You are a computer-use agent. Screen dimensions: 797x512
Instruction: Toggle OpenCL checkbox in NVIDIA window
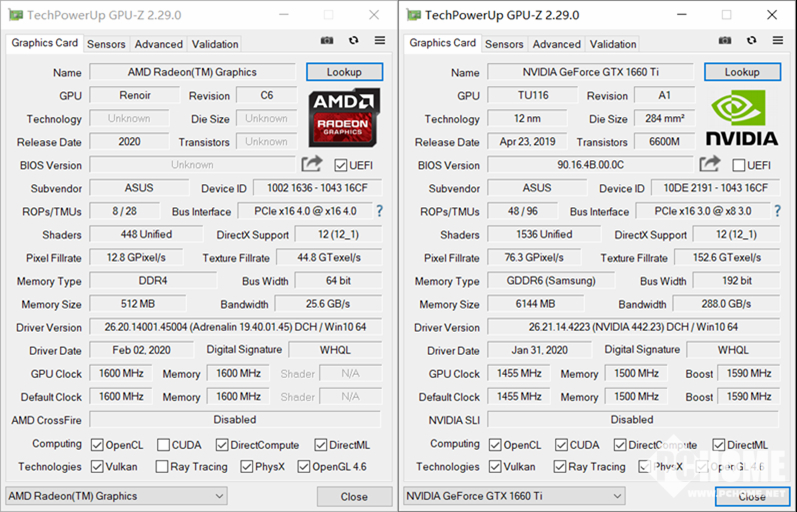point(495,445)
